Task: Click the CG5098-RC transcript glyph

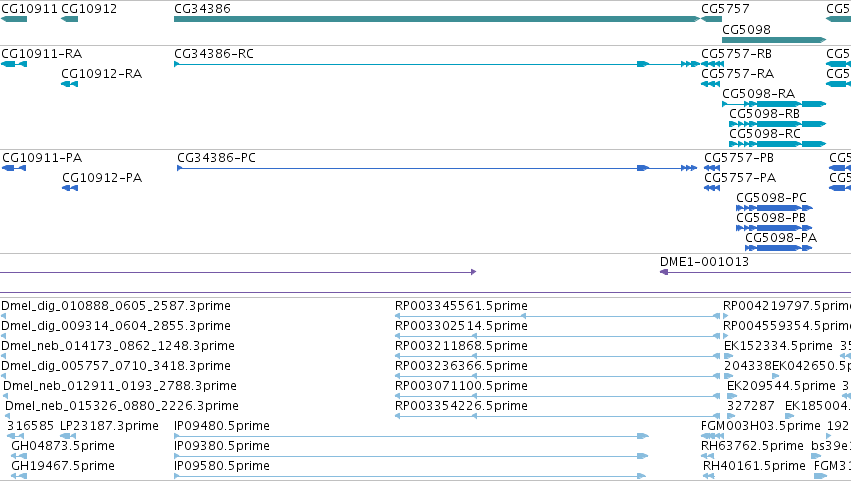Action: [777, 144]
